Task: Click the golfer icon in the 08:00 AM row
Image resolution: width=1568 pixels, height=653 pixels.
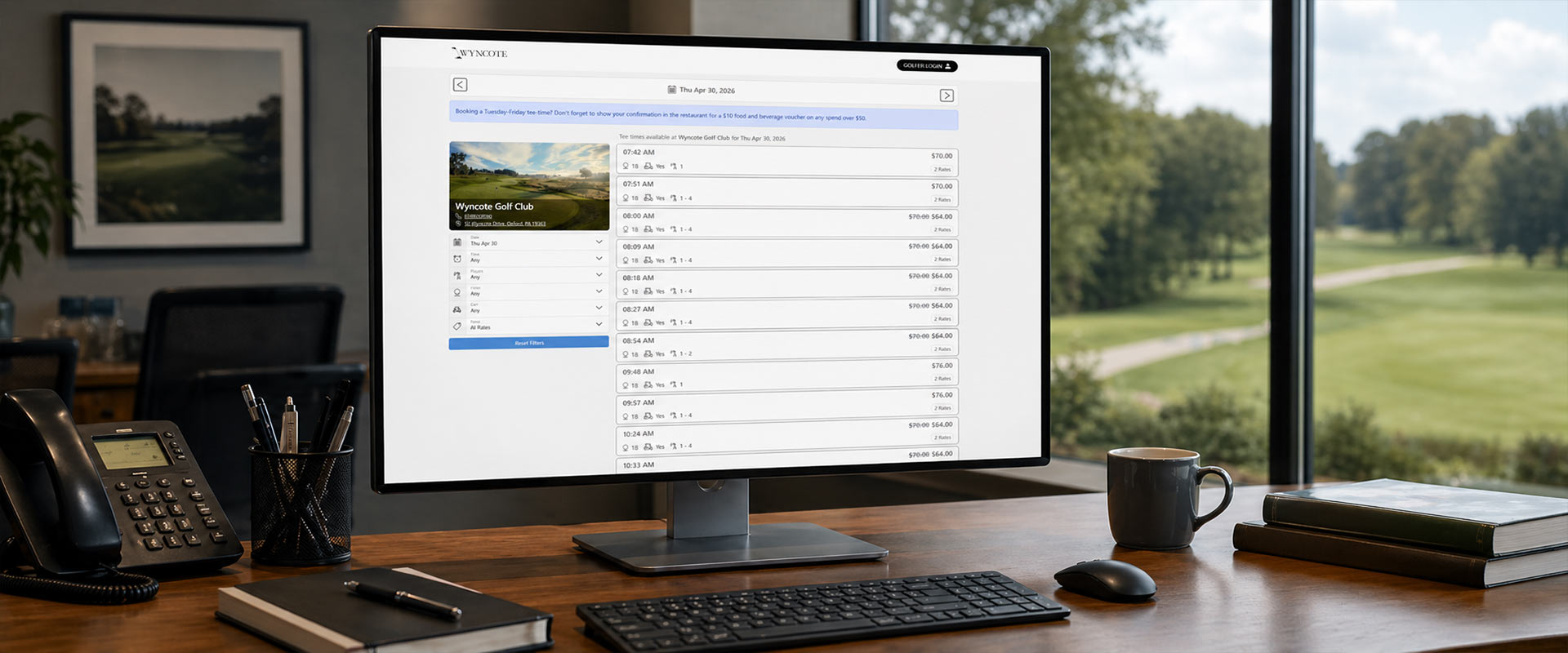Action: pyautogui.click(x=674, y=229)
